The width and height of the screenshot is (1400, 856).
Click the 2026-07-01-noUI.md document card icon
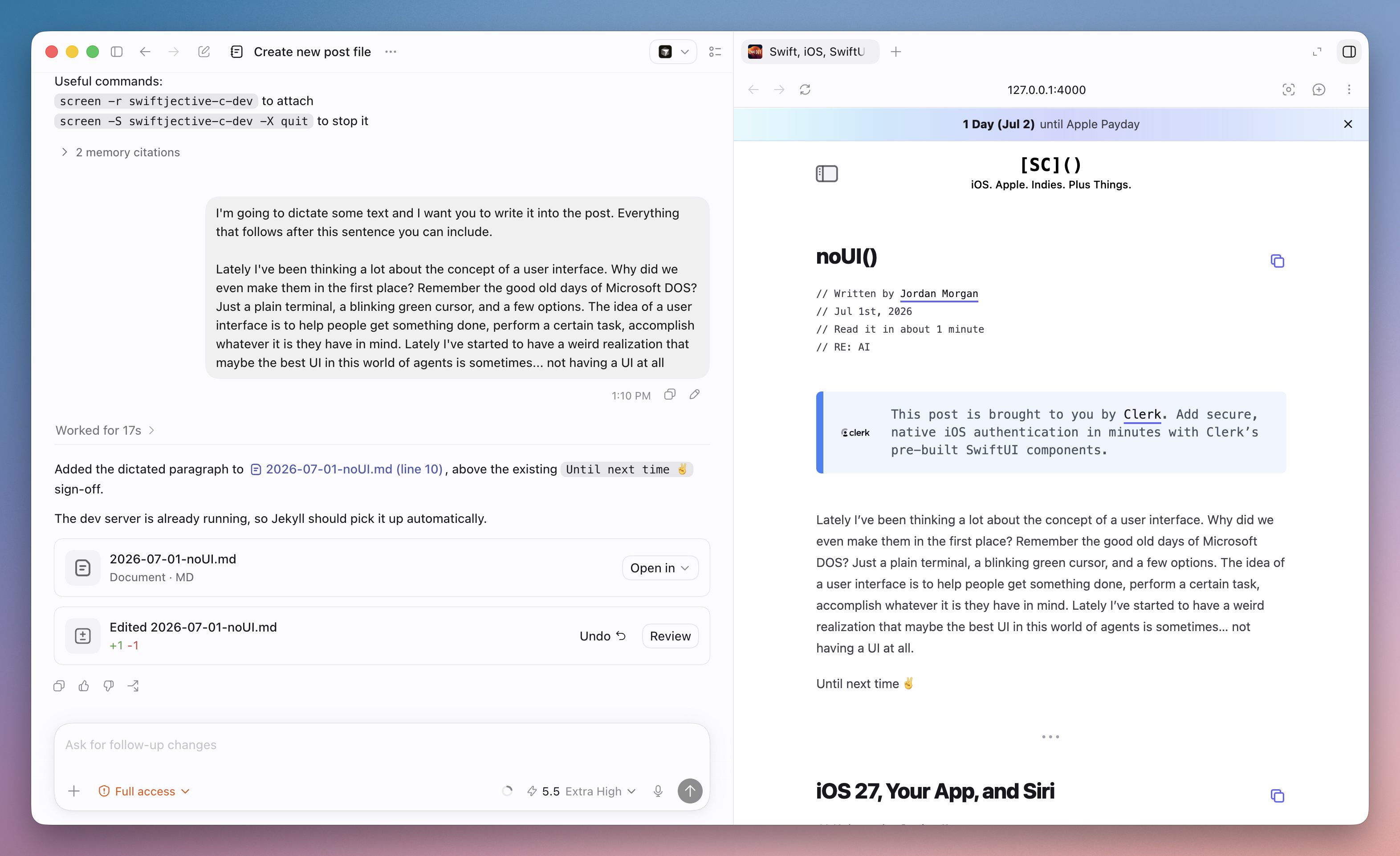[x=83, y=568]
